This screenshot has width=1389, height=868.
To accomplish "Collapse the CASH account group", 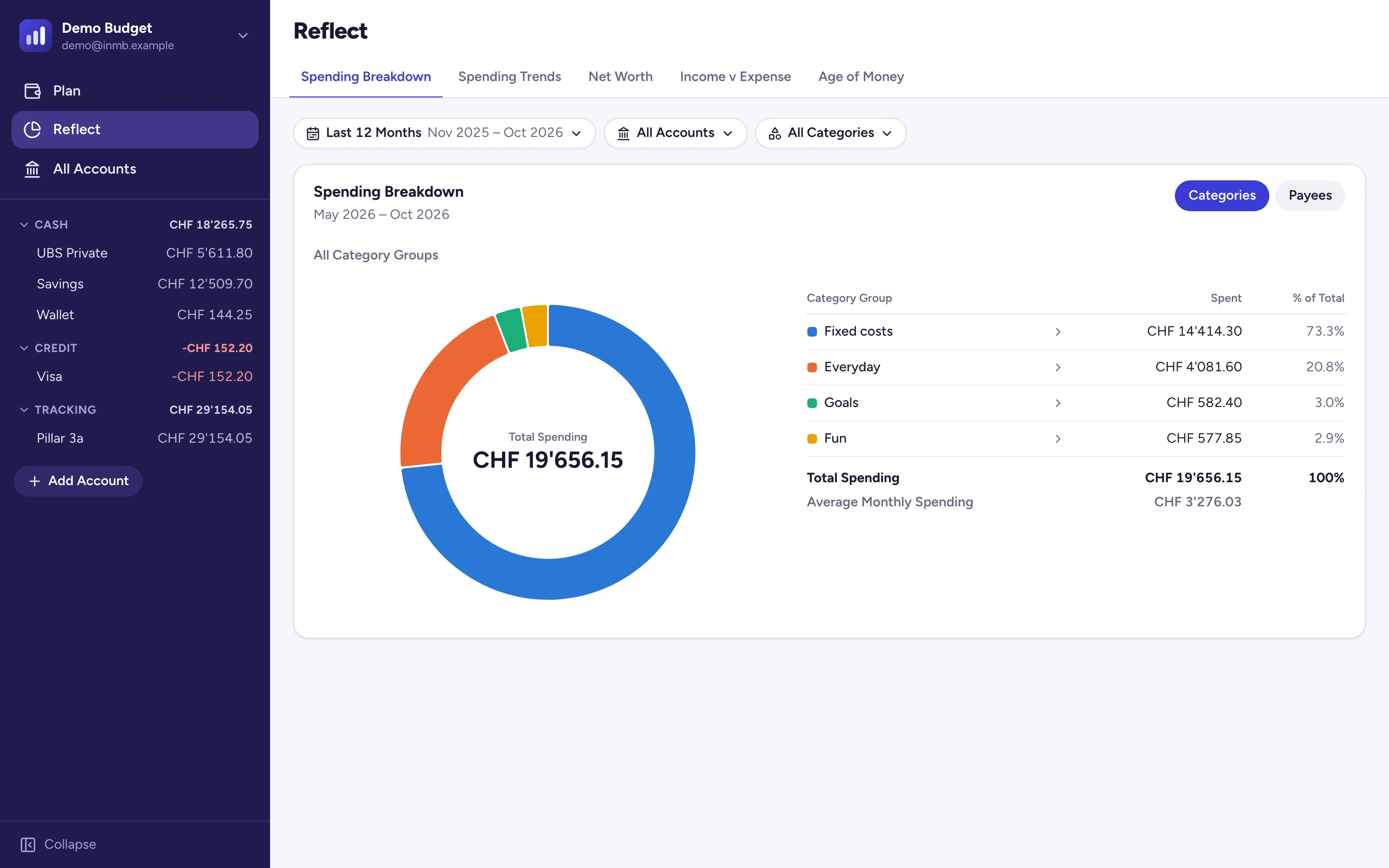I will pos(24,224).
